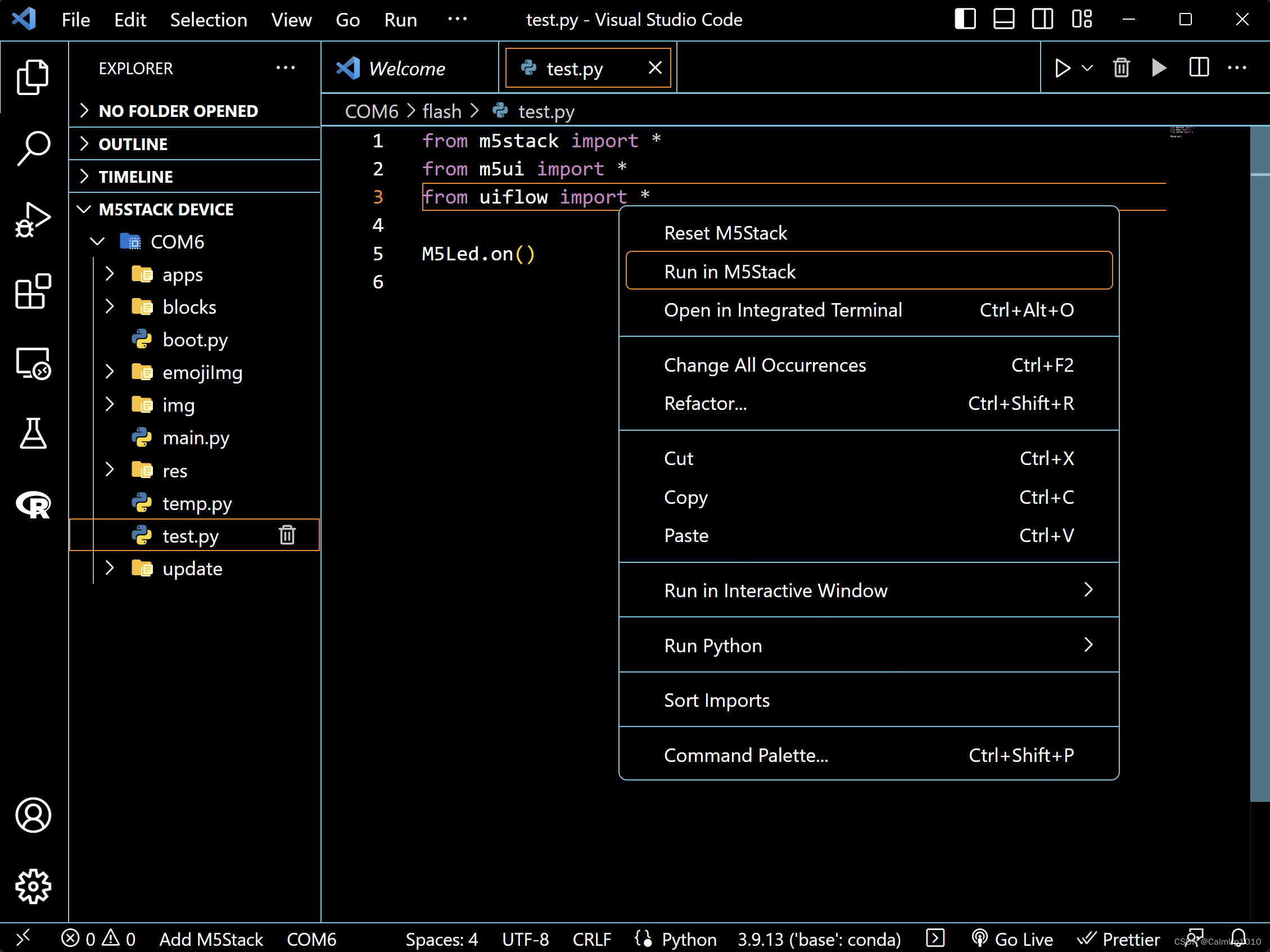Expand the NO FOLDER OPENED section
1270x952 pixels.
click(195, 111)
